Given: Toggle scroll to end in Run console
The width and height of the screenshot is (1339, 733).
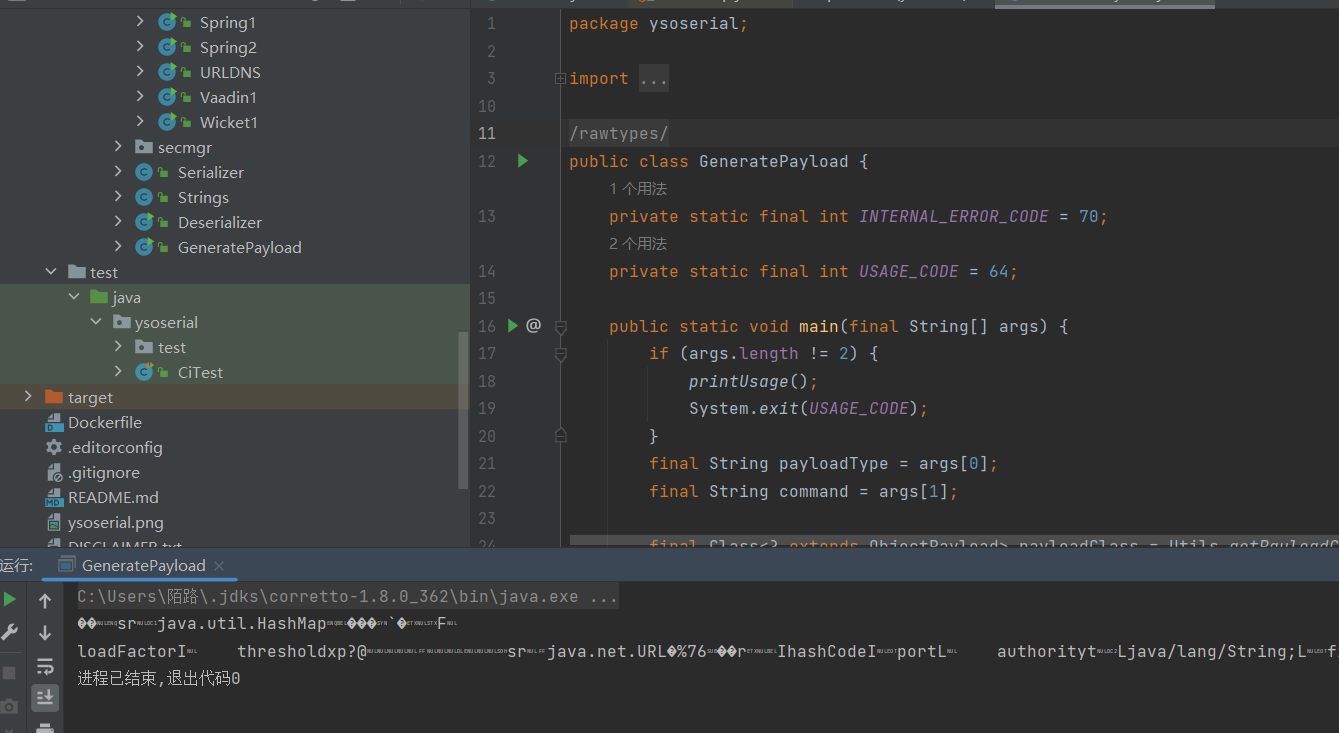Looking at the screenshot, I should click(x=45, y=697).
